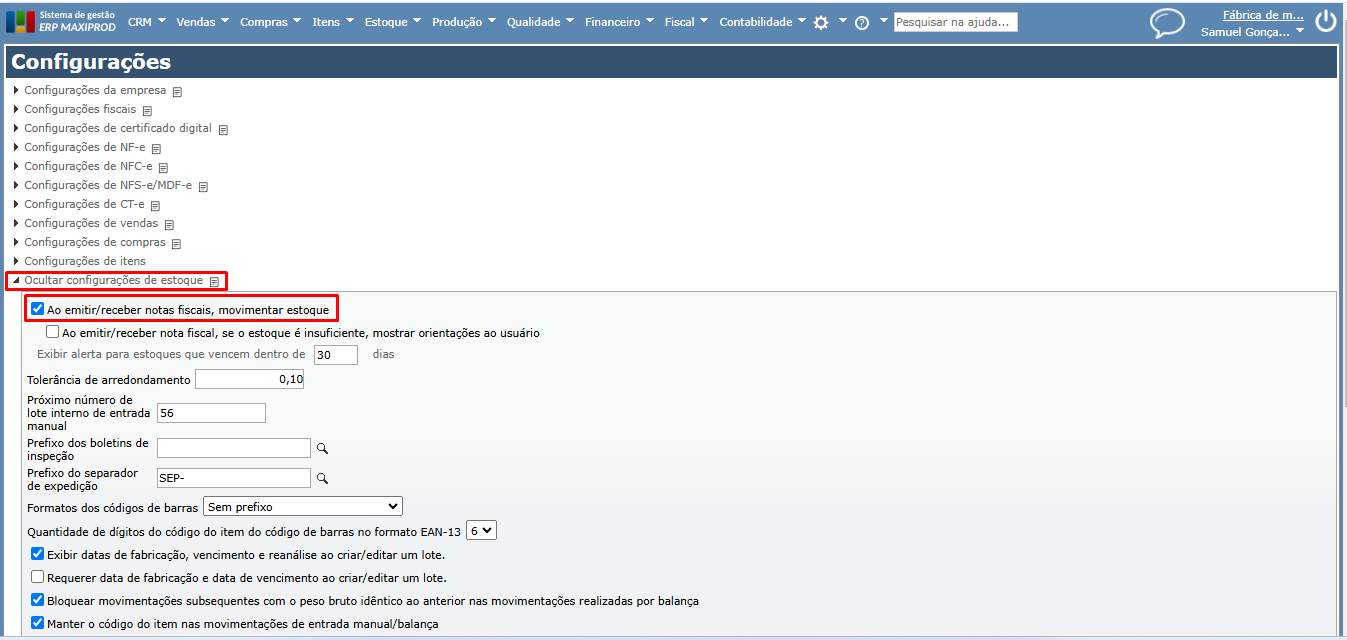Screen dimensions: 1347x640
Task: Uncheck Manter o código do item nas movimentações
Action: pos(37,623)
